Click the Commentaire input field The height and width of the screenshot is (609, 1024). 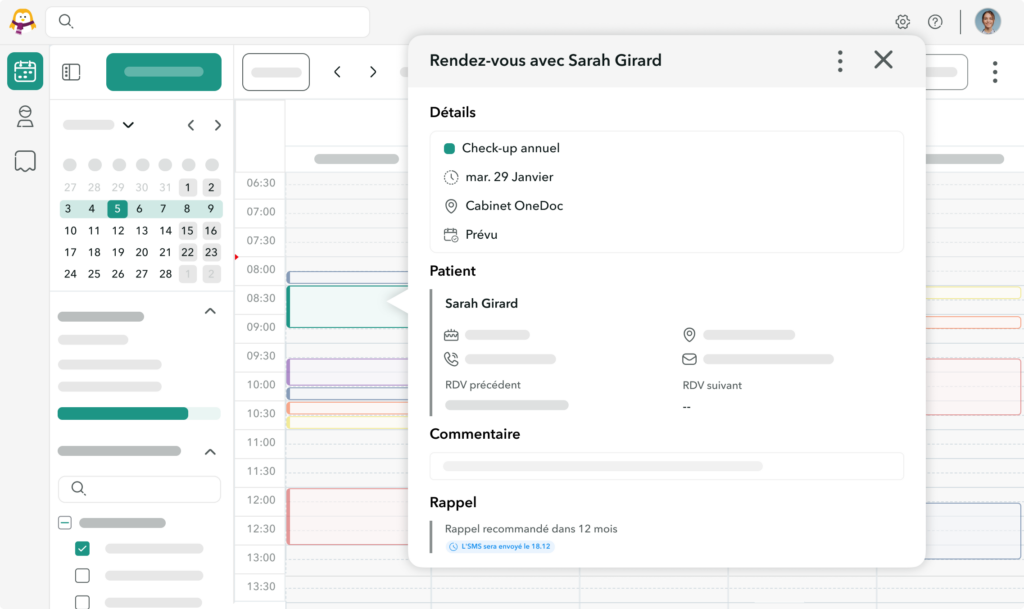click(667, 466)
